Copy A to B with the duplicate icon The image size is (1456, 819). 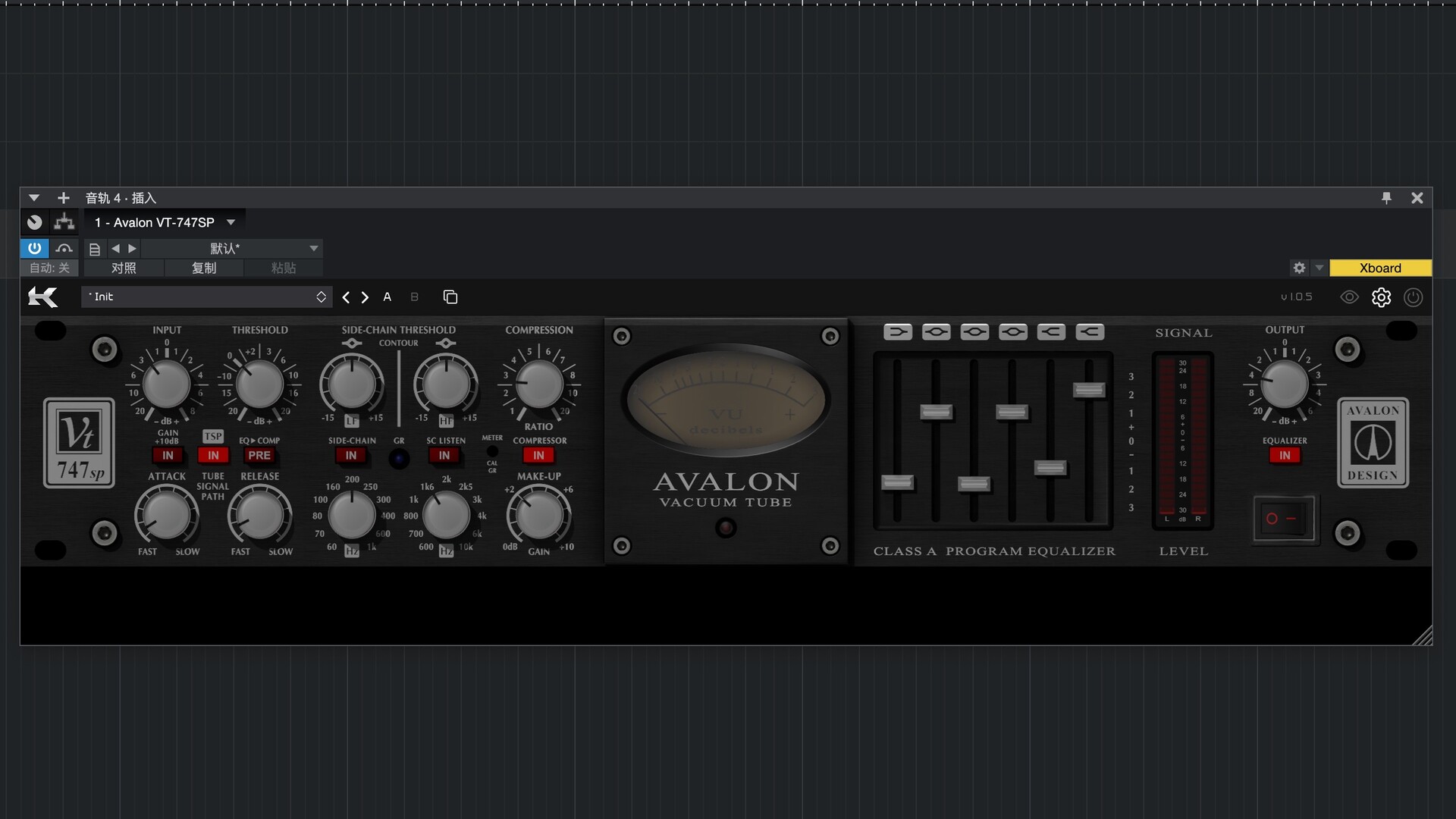450,297
